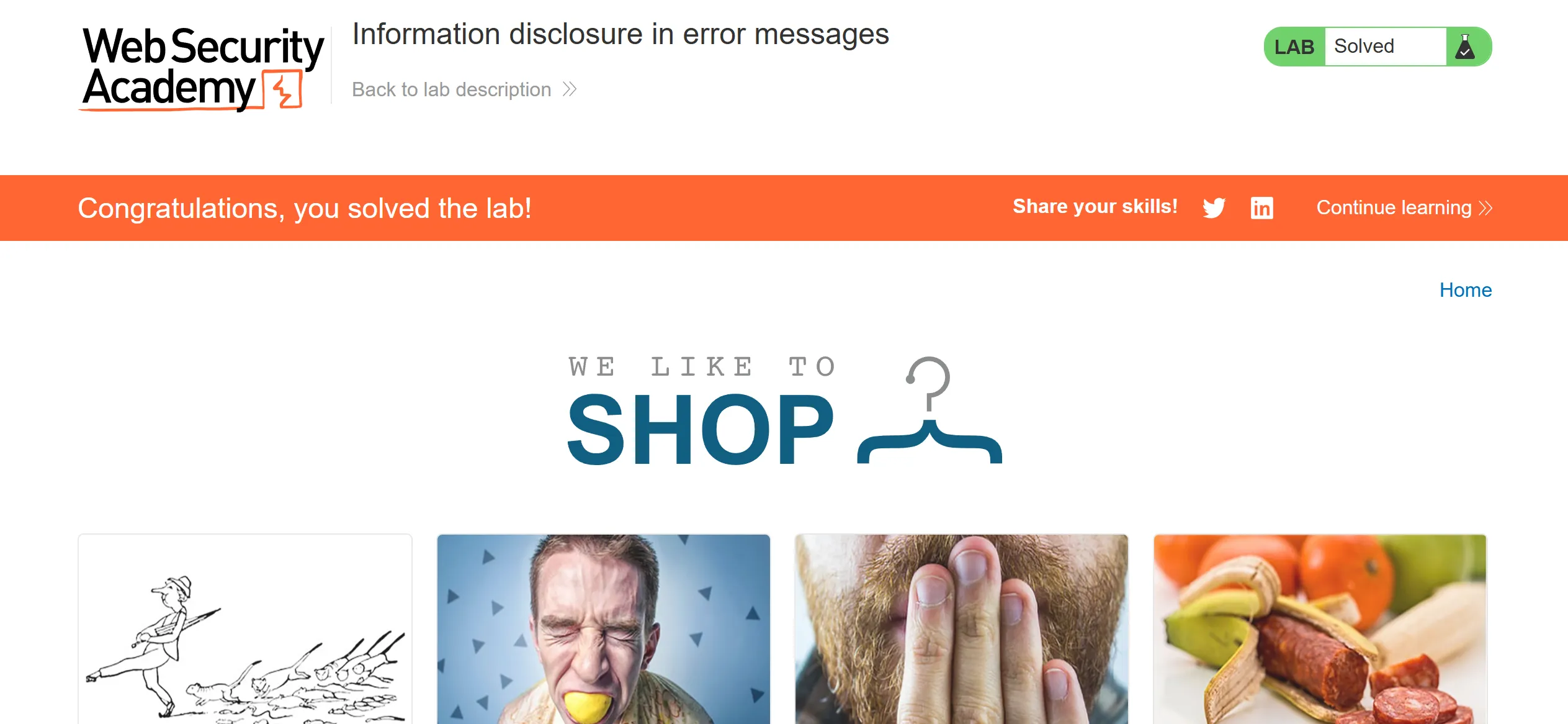This screenshot has height=724, width=1568.
Task: Click the lab flask icon
Action: click(1465, 47)
